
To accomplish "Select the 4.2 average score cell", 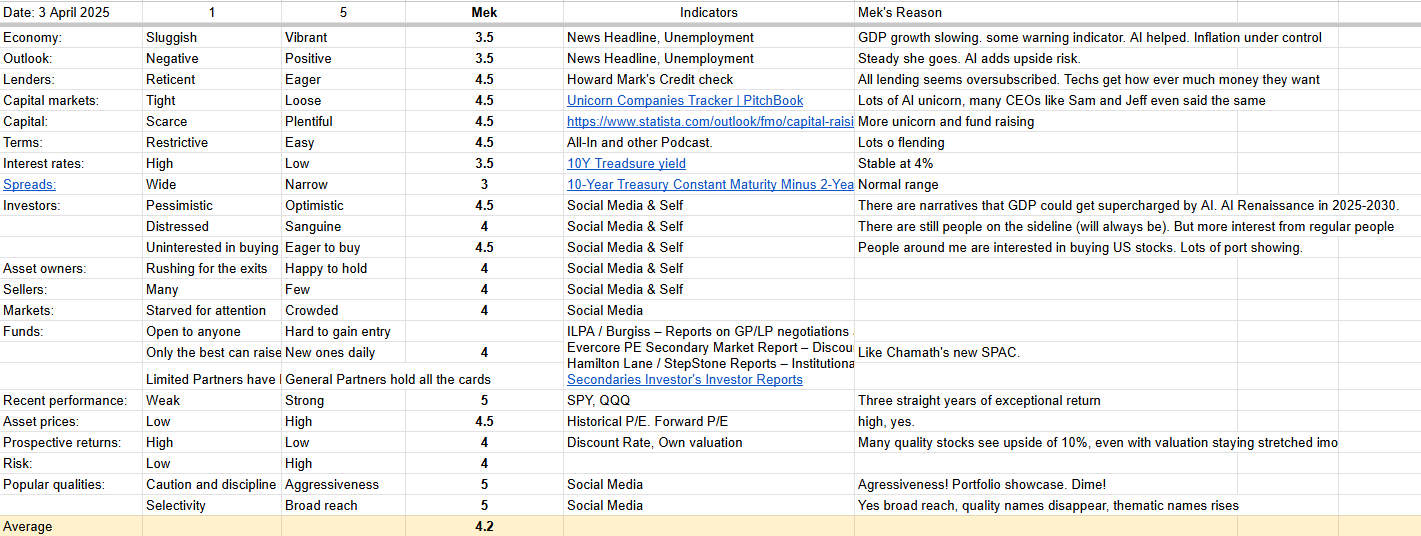I will pyautogui.click(x=484, y=526).
